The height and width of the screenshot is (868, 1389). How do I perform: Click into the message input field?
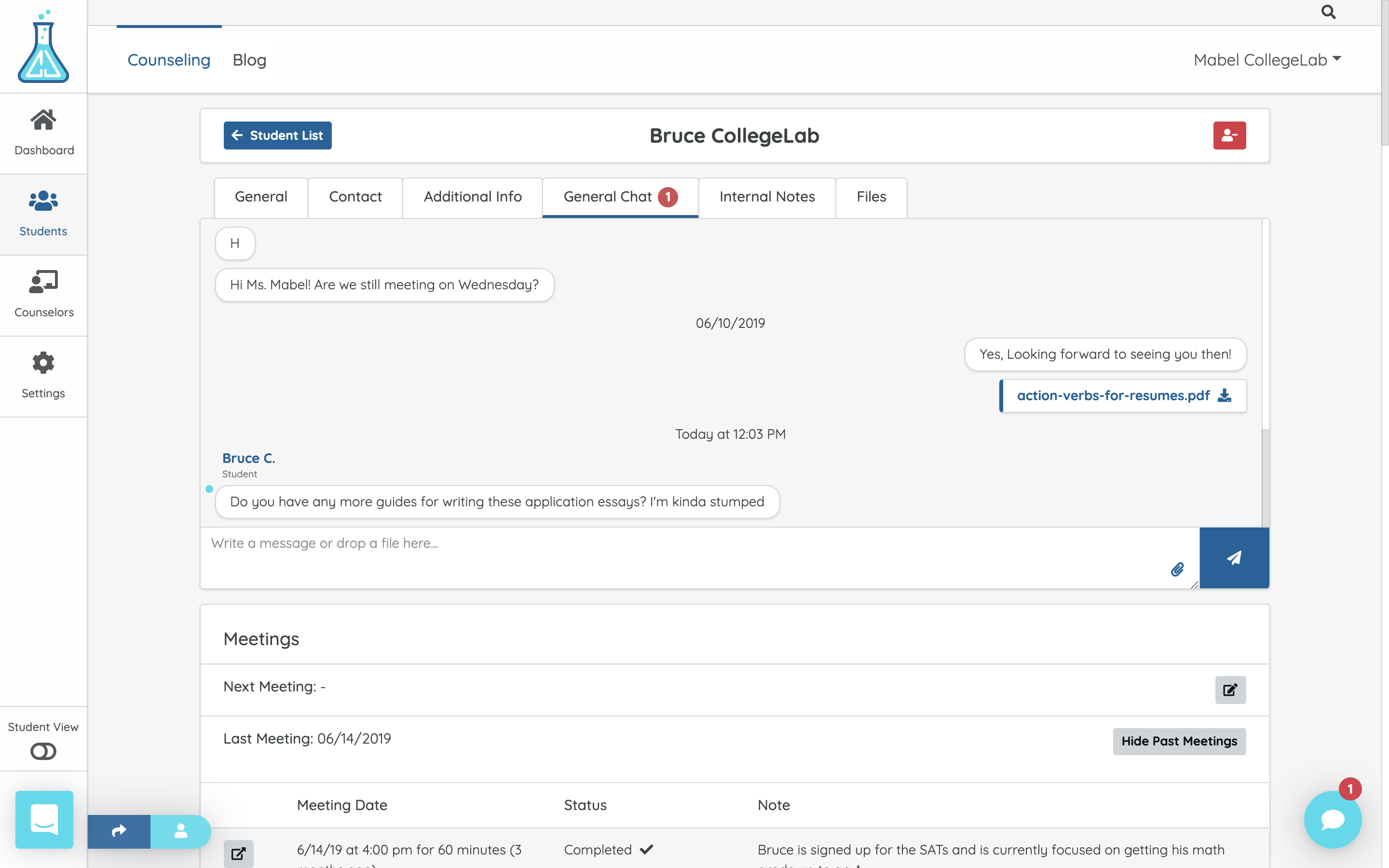(699, 557)
